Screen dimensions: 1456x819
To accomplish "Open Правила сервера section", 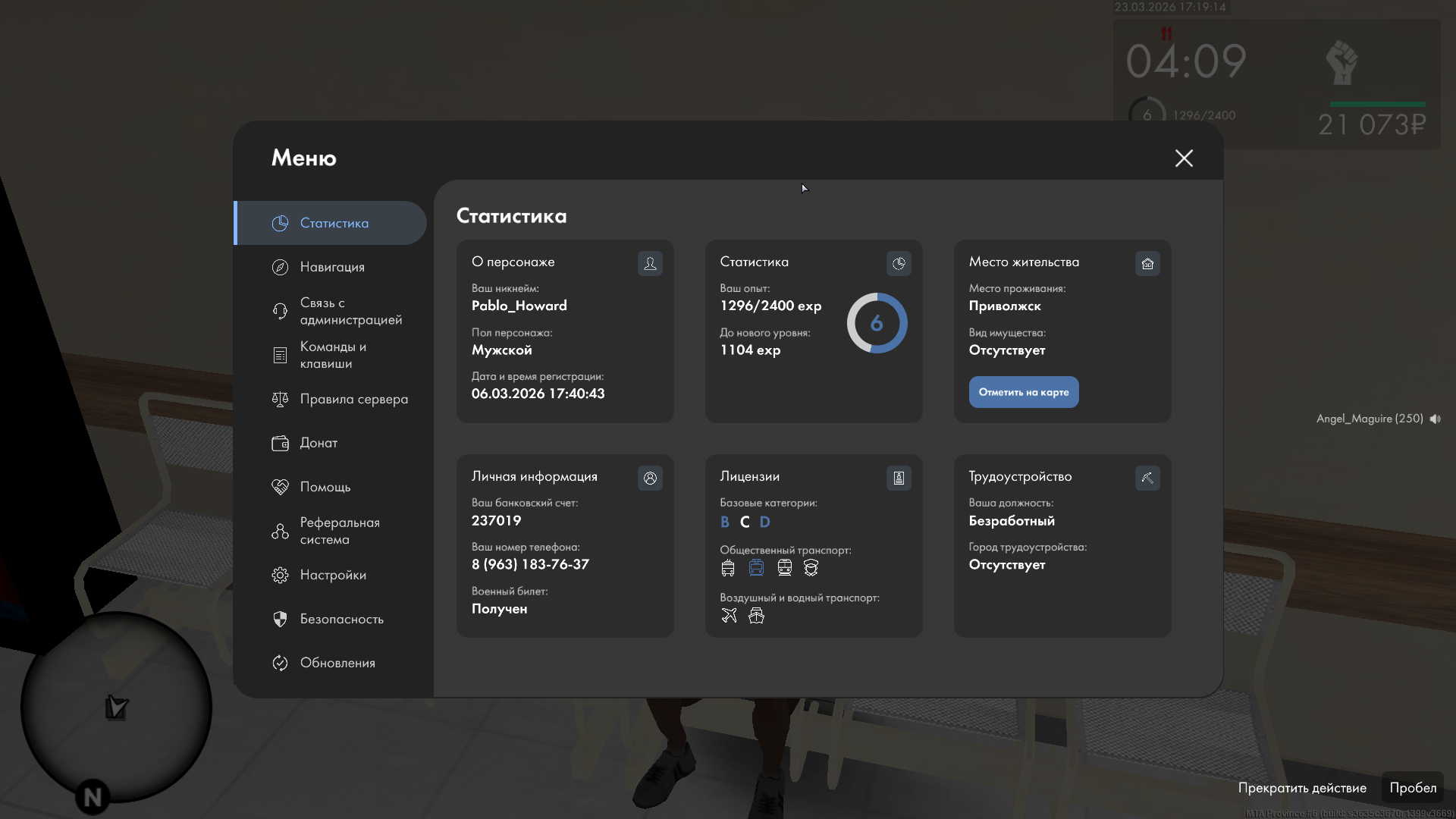I will point(353,399).
